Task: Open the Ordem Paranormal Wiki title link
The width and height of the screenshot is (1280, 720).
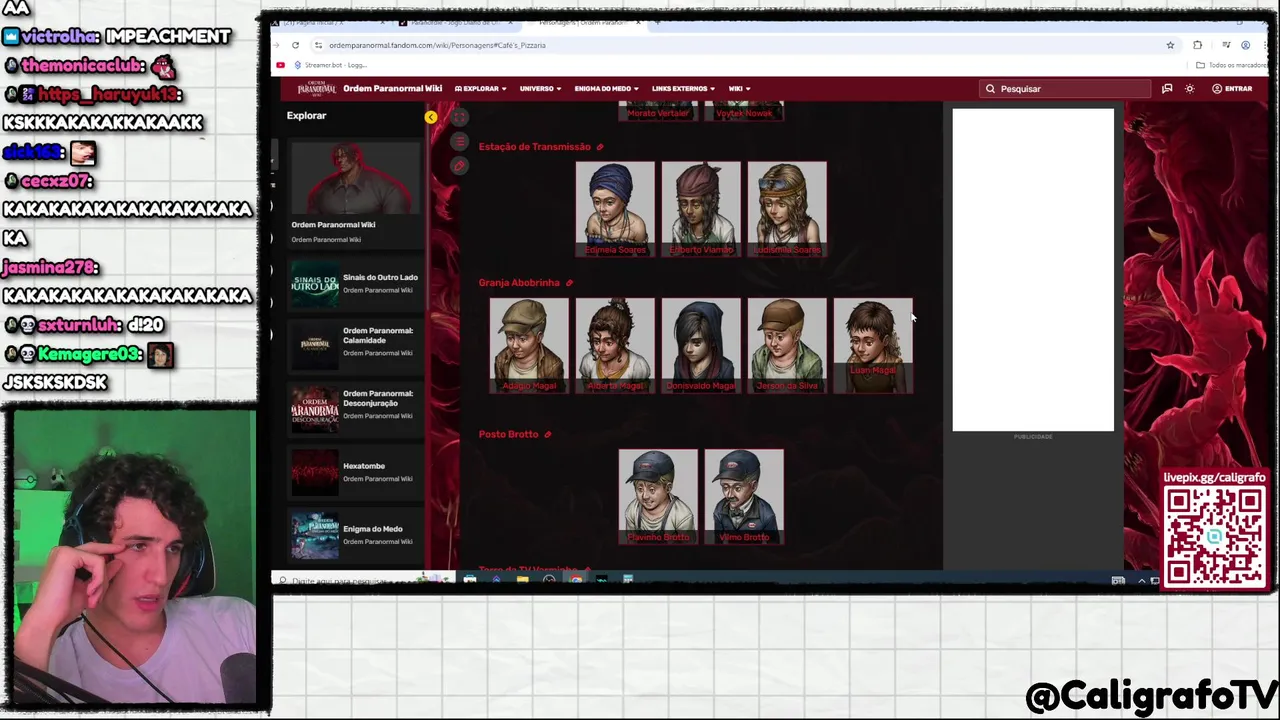Action: pos(392,88)
